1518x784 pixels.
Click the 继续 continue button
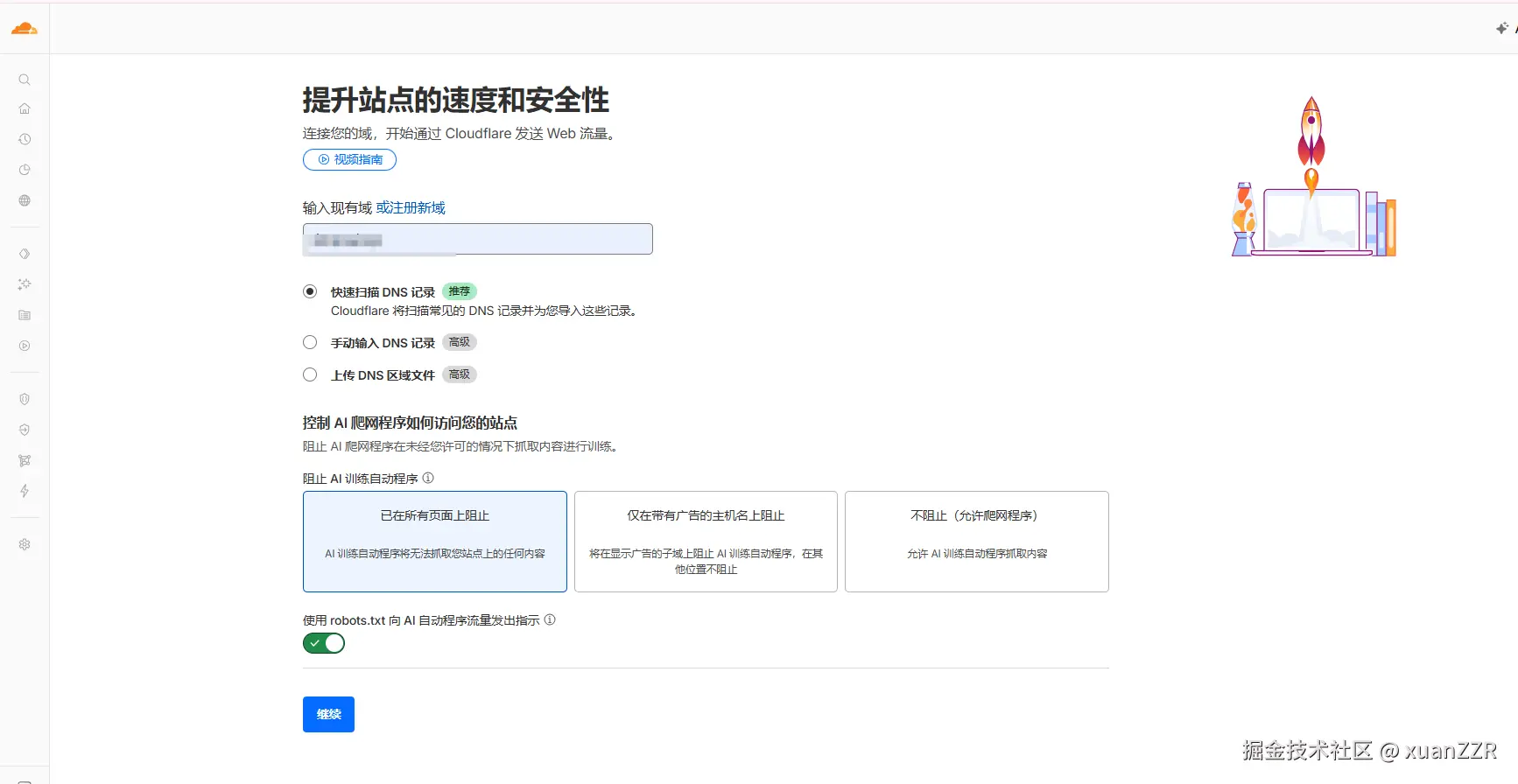(328, 714)
